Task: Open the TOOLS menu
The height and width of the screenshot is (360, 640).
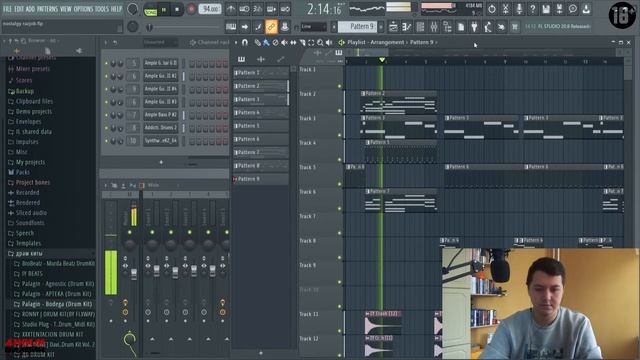Action: pos(102,9)
